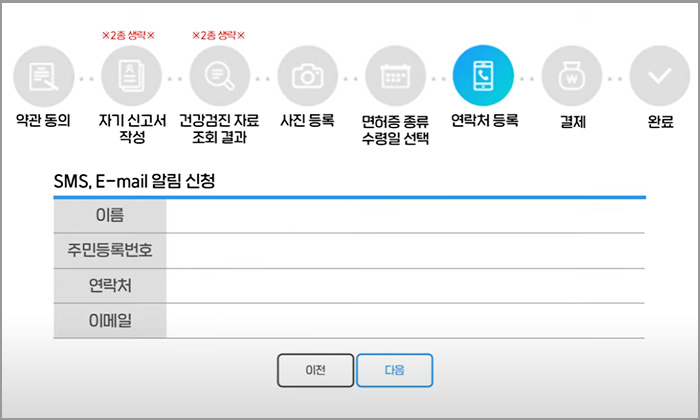This screenshot has height=420, width=700.
Task: Click the 연락처 등록 step label
Action: tap(484, 120)
